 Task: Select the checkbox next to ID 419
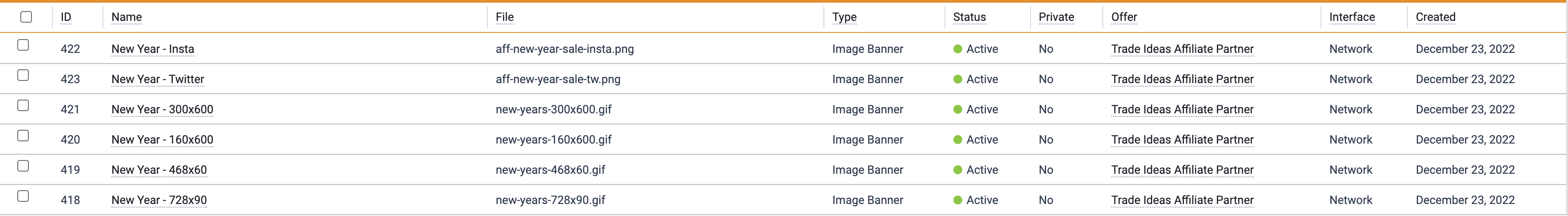point(23,166)
